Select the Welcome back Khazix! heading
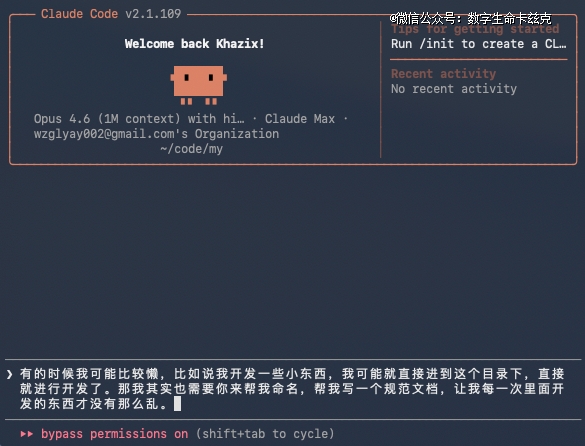The image size is (585, 446). point(194,44)
